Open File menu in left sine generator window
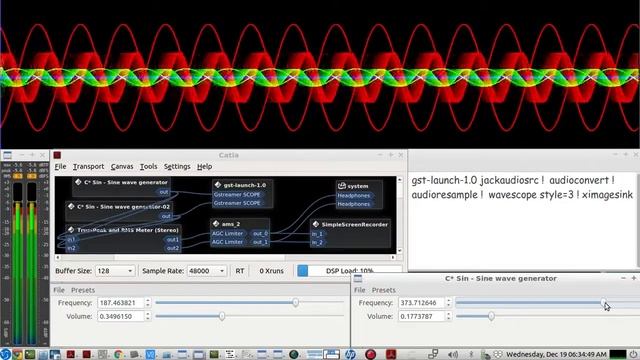Screen dimensions: 640x360 tap(59, 290)
